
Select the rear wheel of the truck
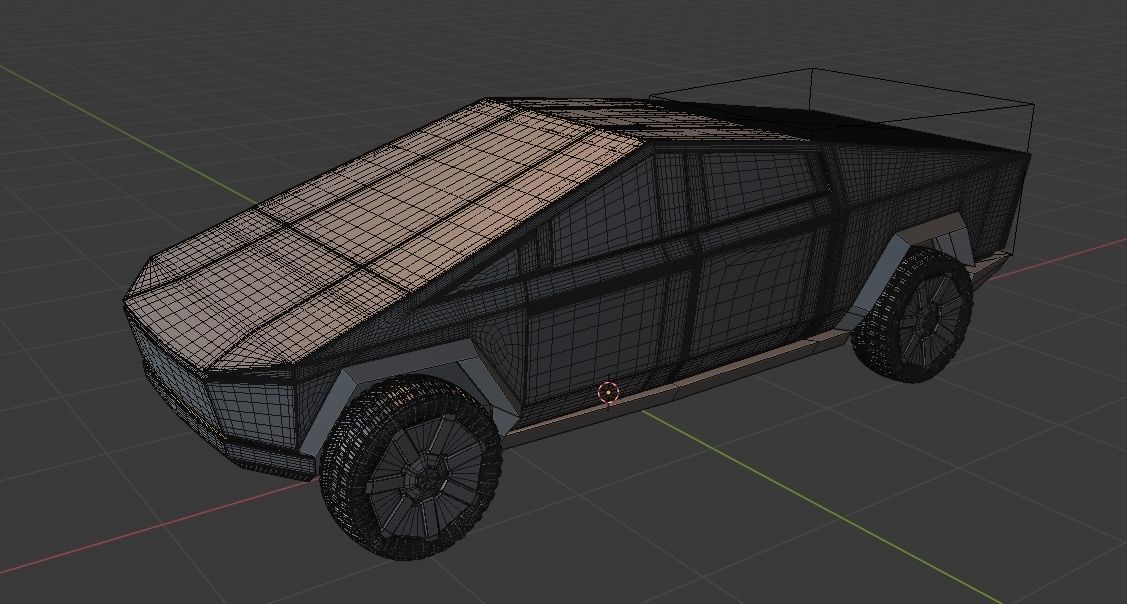912,315
